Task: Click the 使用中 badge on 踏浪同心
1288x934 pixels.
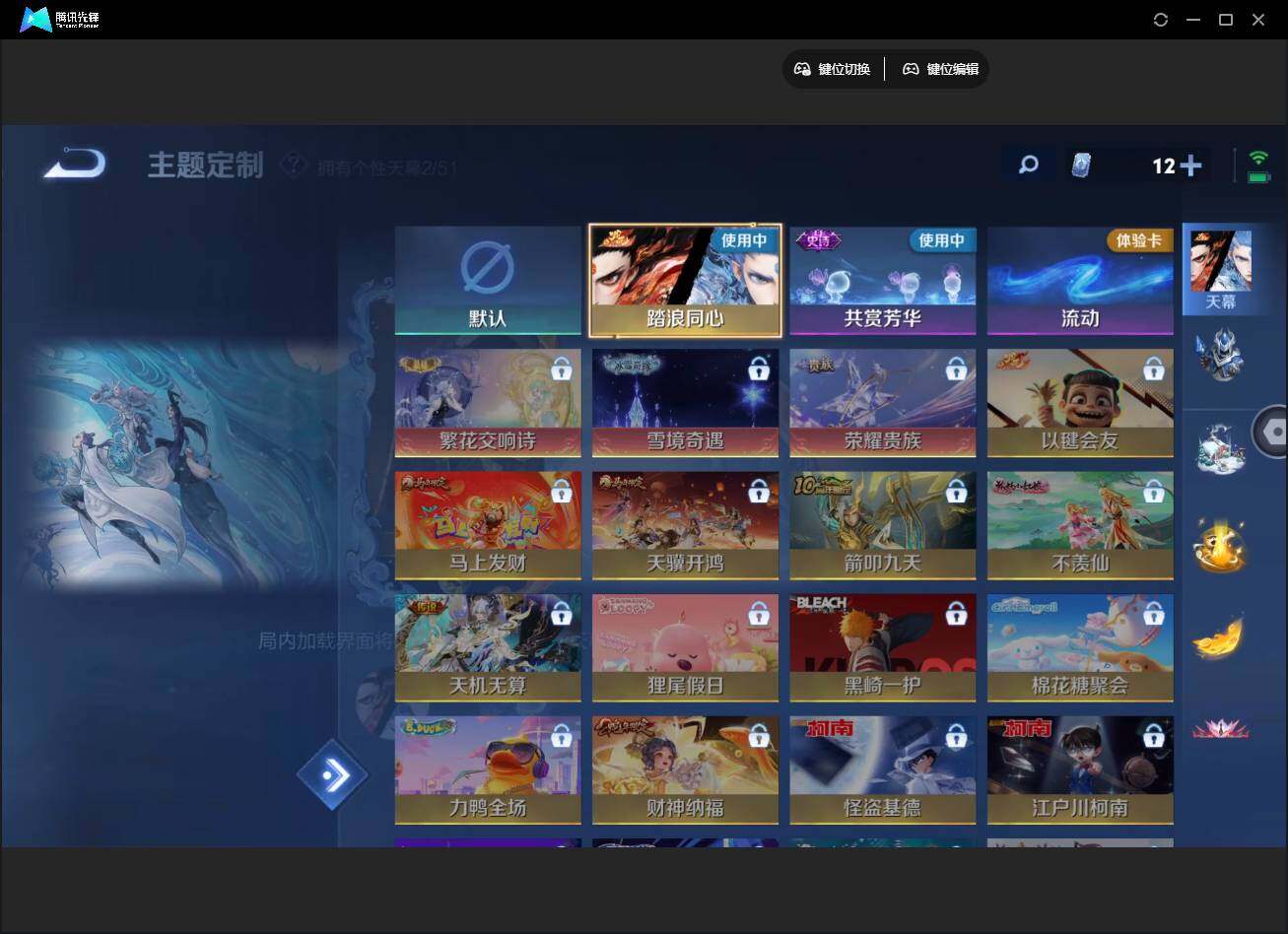Action: (745, 240)
